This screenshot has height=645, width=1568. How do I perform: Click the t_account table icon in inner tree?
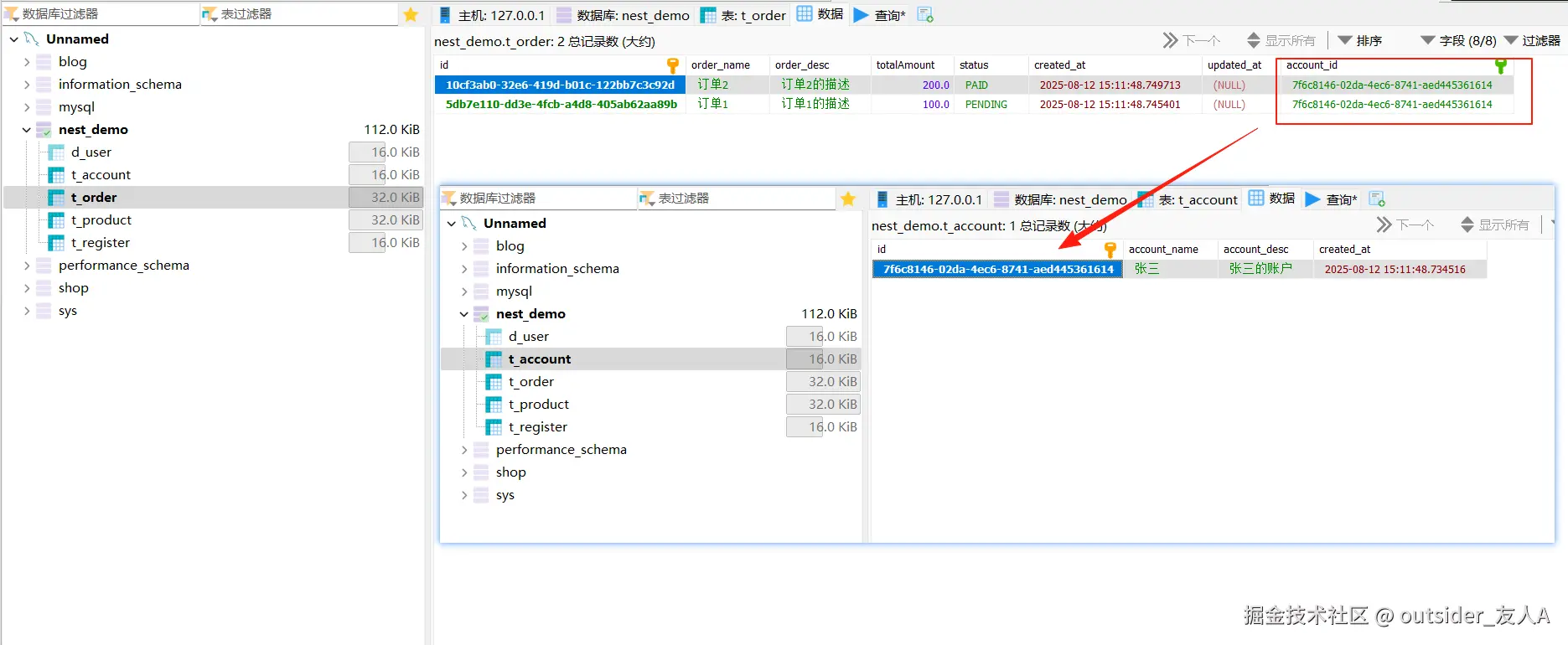point(494,359)
